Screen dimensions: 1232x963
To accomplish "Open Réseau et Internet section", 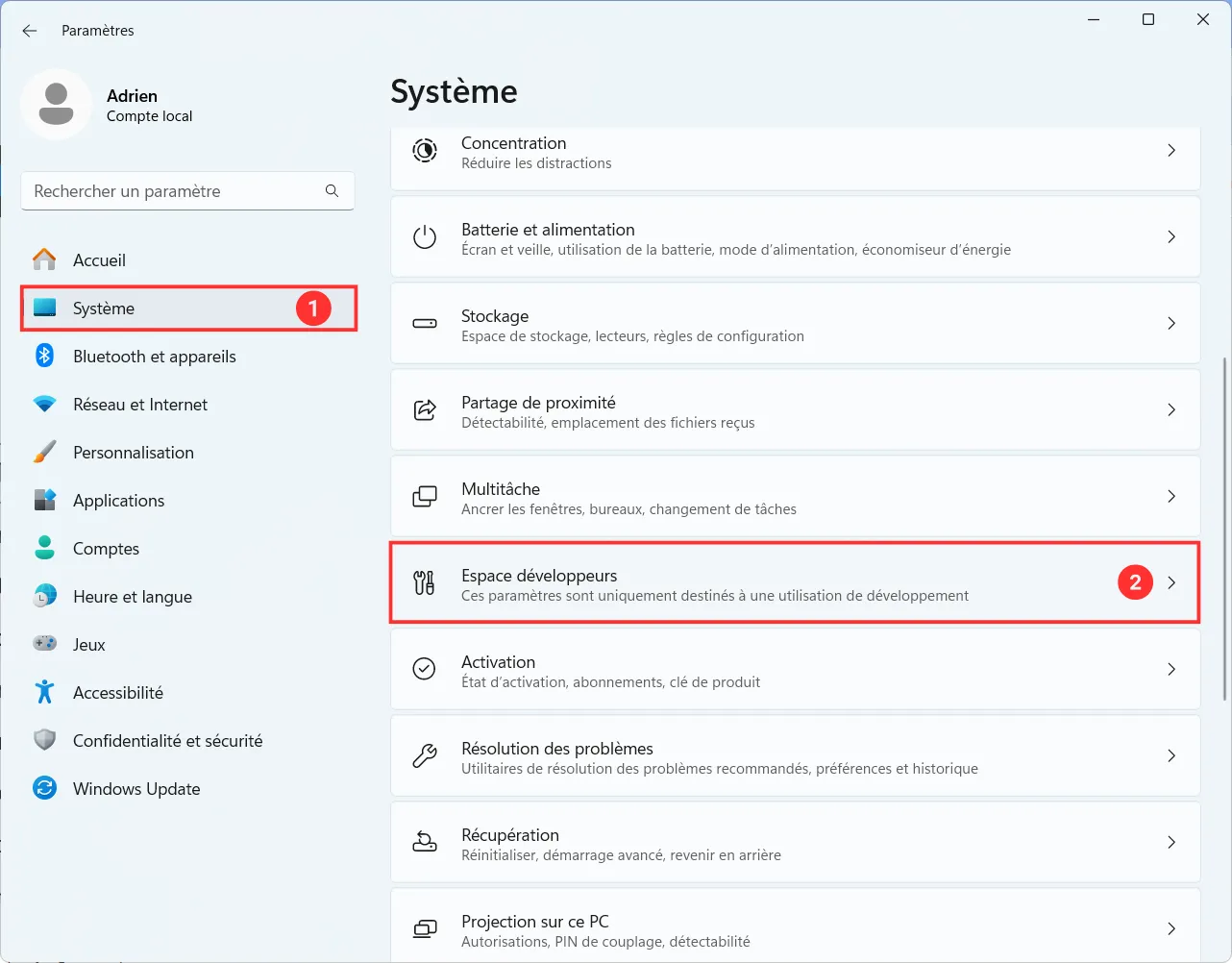I will [x=140, y=405].
